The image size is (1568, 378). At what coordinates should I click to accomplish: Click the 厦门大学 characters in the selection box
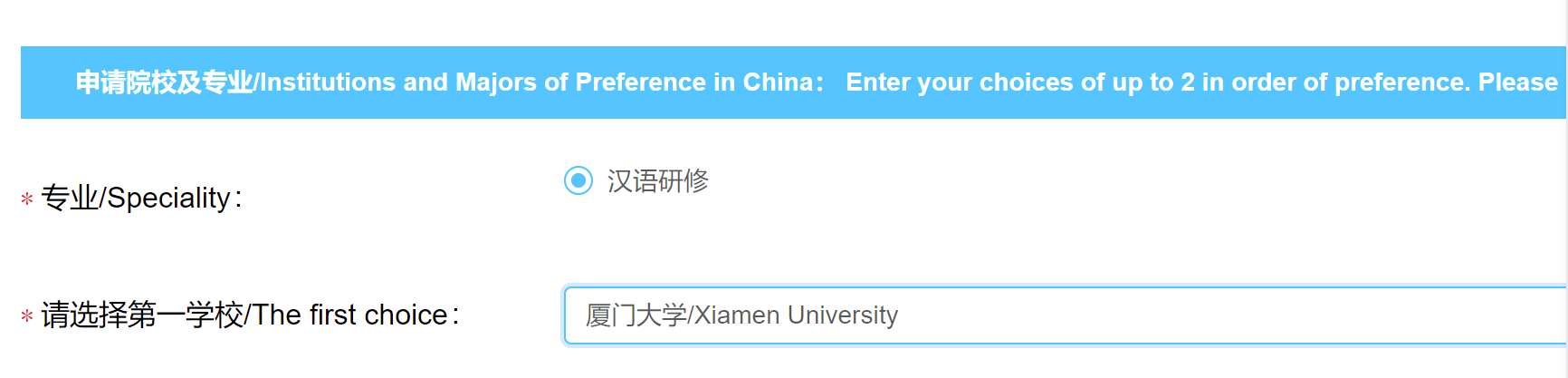pos(636,315)
